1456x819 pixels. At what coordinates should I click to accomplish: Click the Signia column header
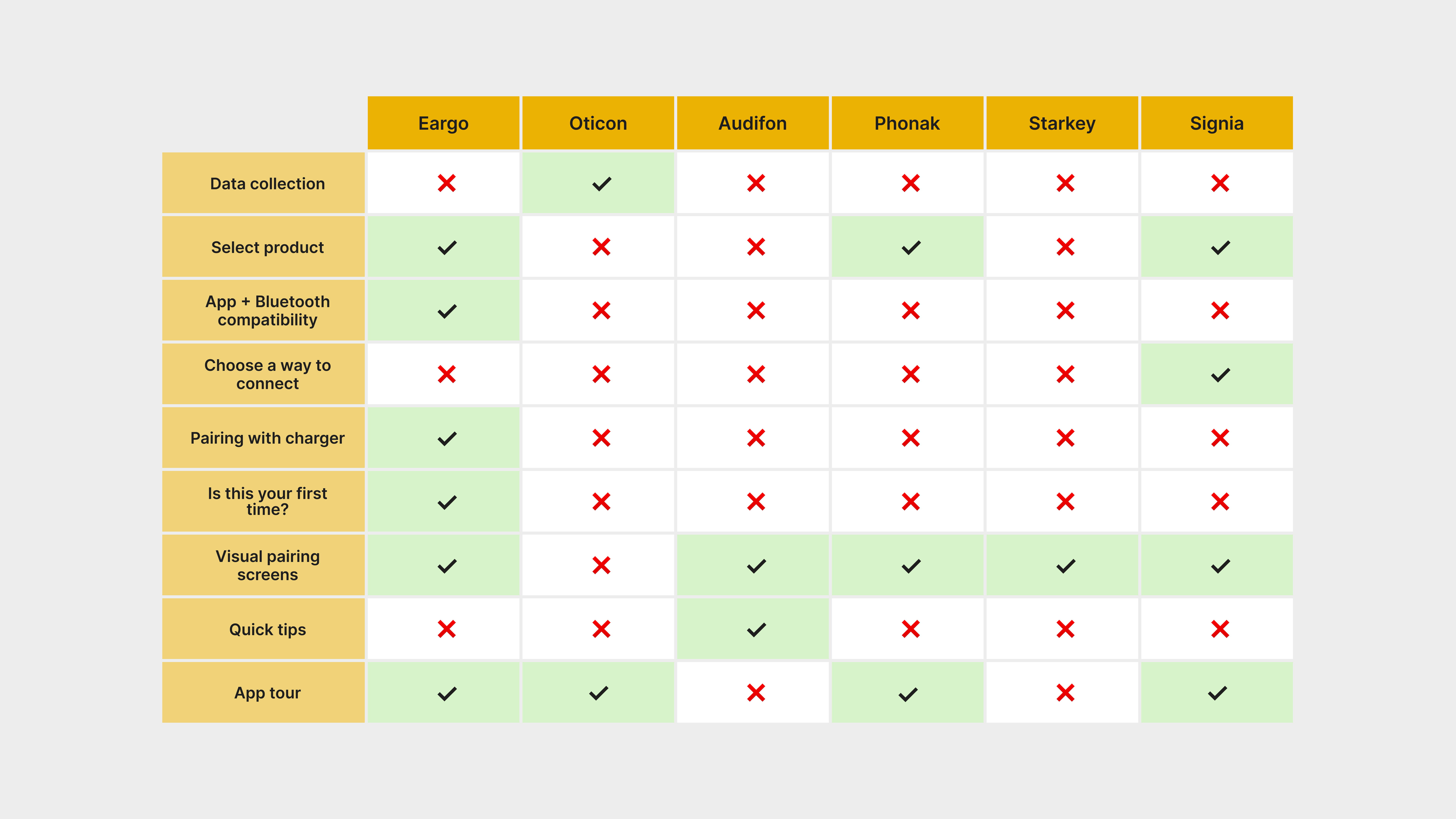(x=1216, y=123)
